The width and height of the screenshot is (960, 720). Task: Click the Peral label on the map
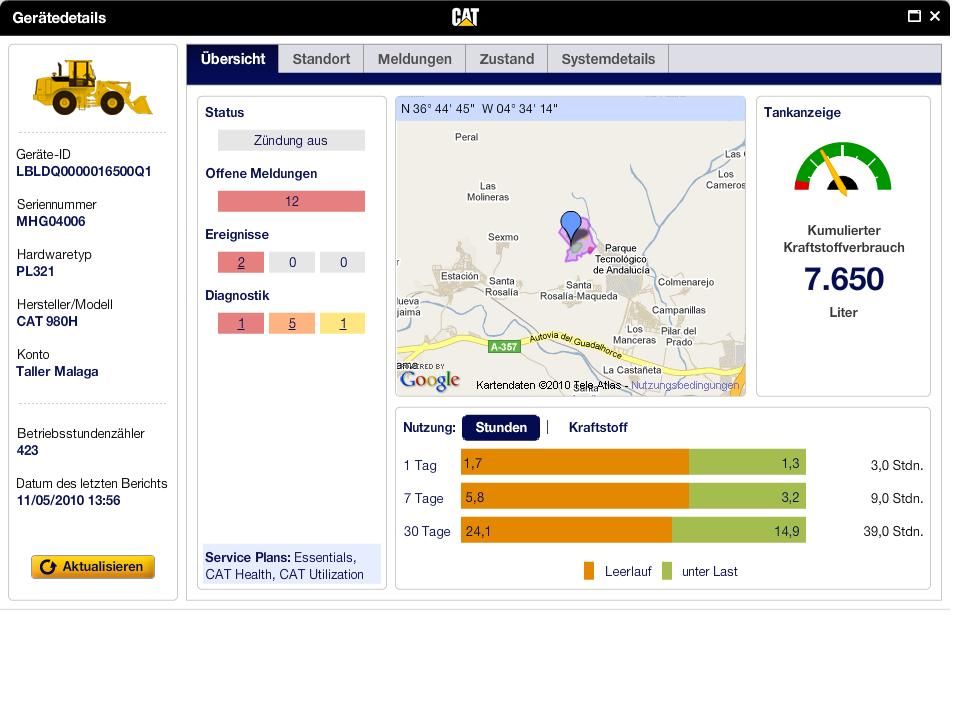point(467,137)
